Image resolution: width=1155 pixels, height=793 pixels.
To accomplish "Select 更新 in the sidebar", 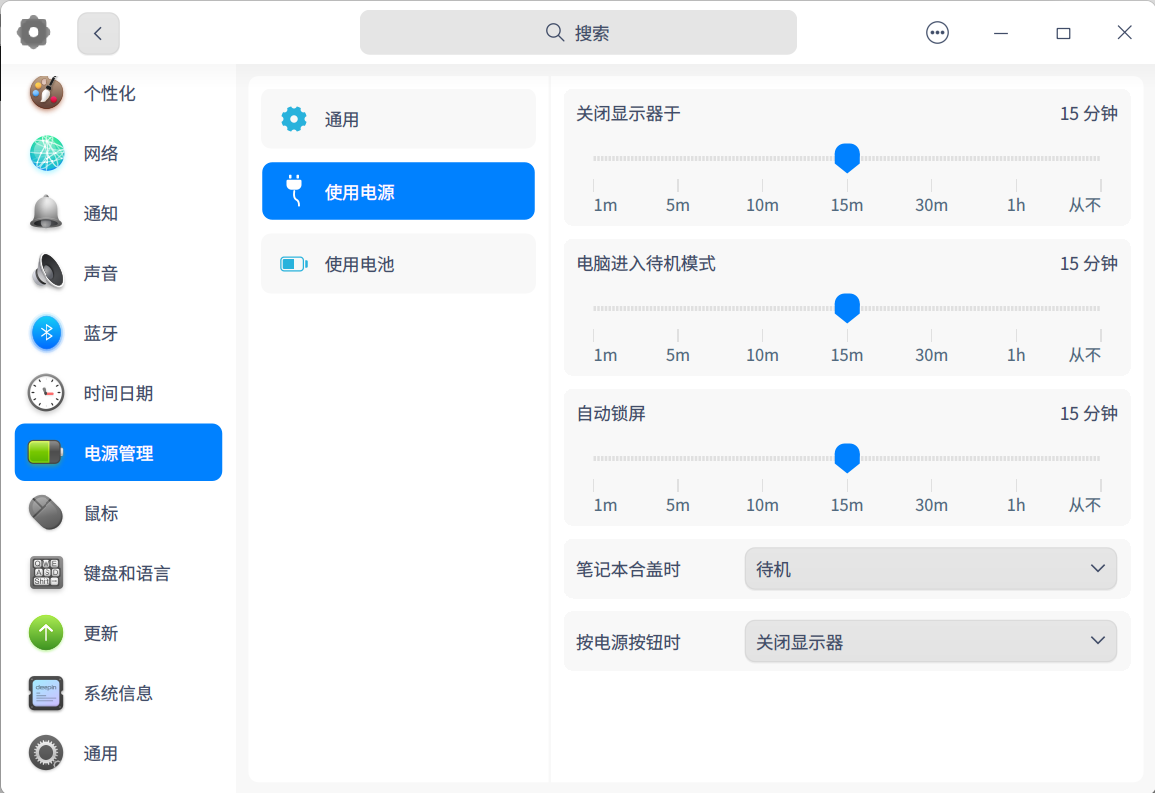I will [x=119, y=632].
